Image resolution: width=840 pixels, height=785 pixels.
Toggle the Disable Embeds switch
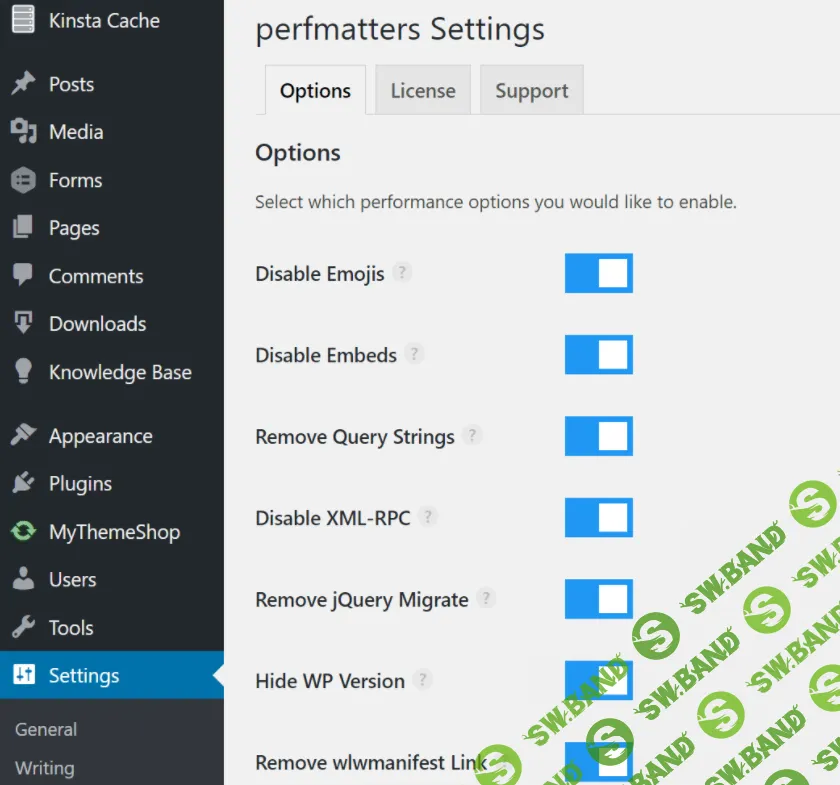pos(598,355)
